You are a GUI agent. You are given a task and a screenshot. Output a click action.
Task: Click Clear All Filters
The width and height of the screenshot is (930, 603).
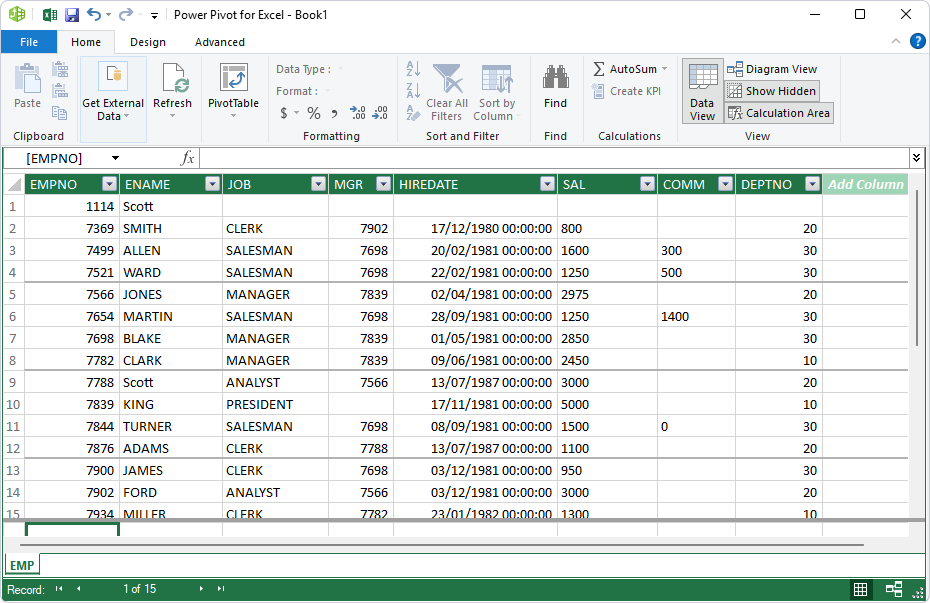click(x=447, y=93)
